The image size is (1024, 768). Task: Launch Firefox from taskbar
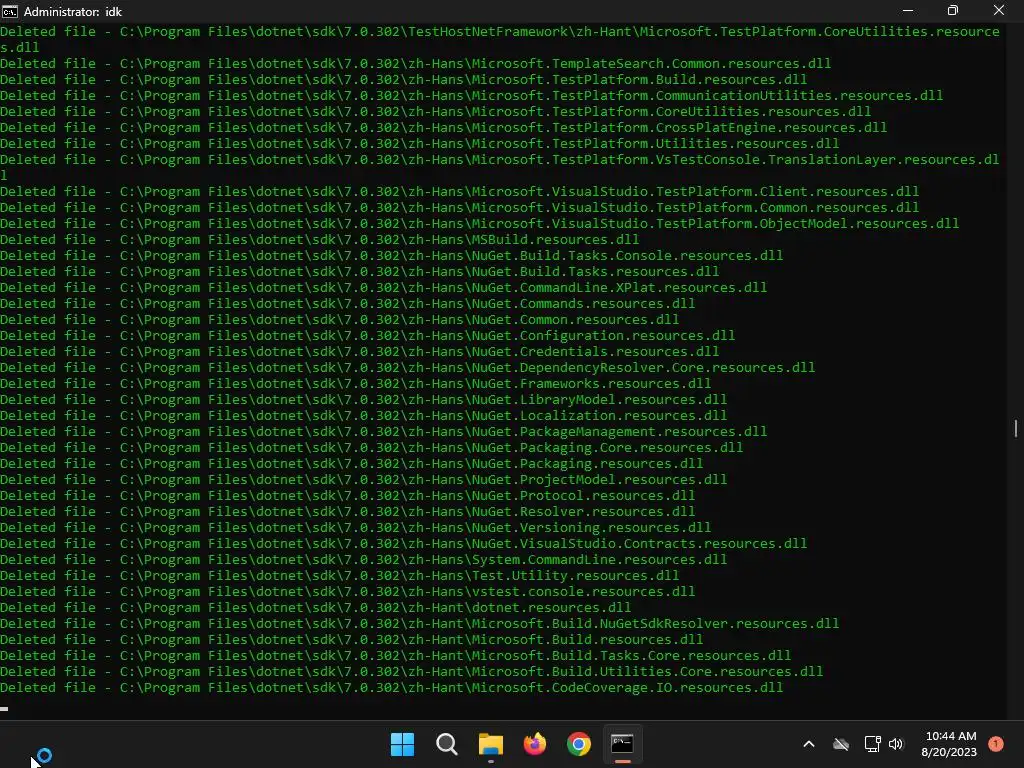tap(535, 744)
